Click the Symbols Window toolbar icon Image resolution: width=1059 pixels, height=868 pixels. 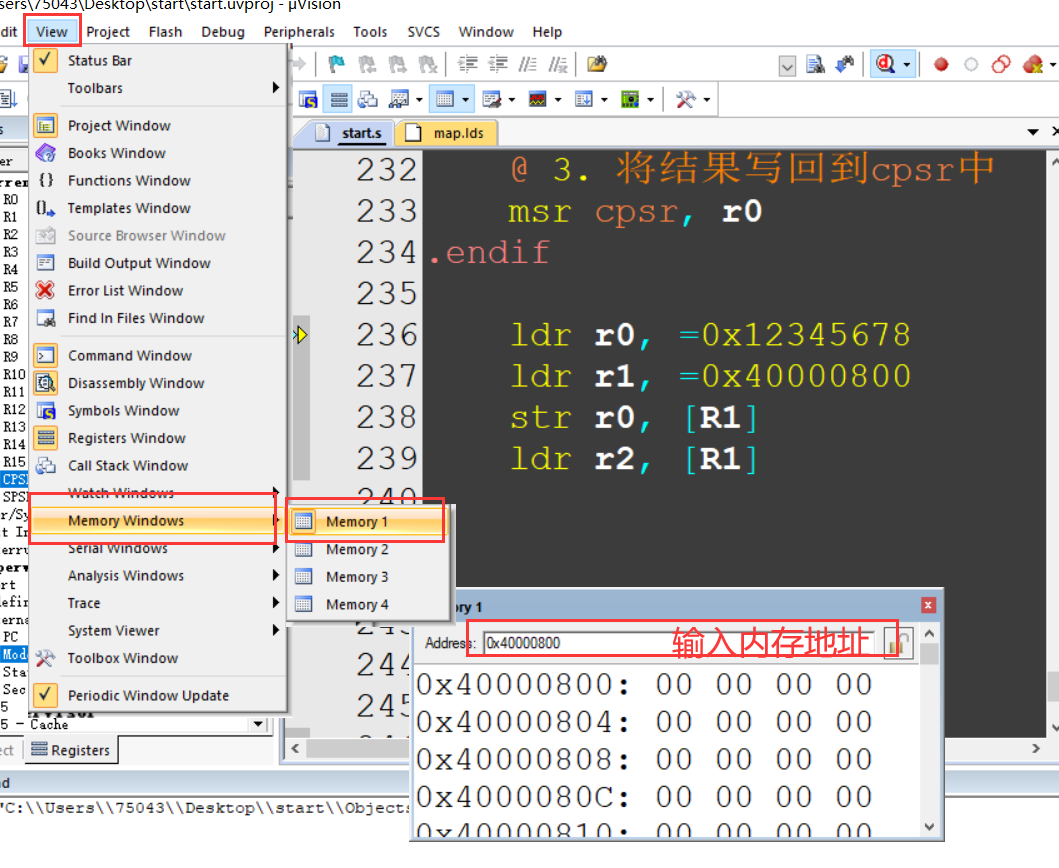(309, 100)
